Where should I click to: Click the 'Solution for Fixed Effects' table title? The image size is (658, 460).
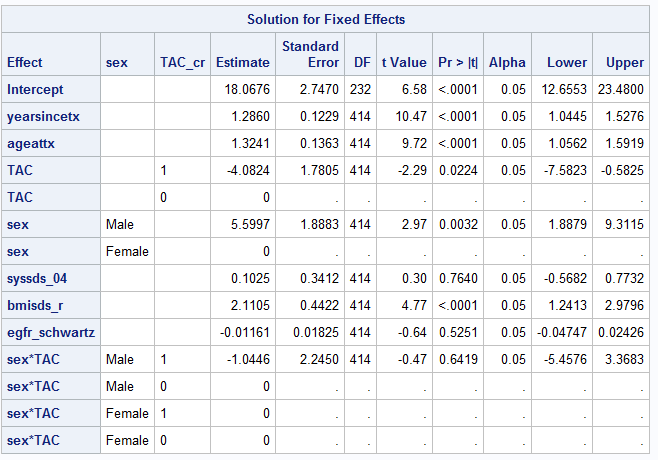tap(326, 19)
